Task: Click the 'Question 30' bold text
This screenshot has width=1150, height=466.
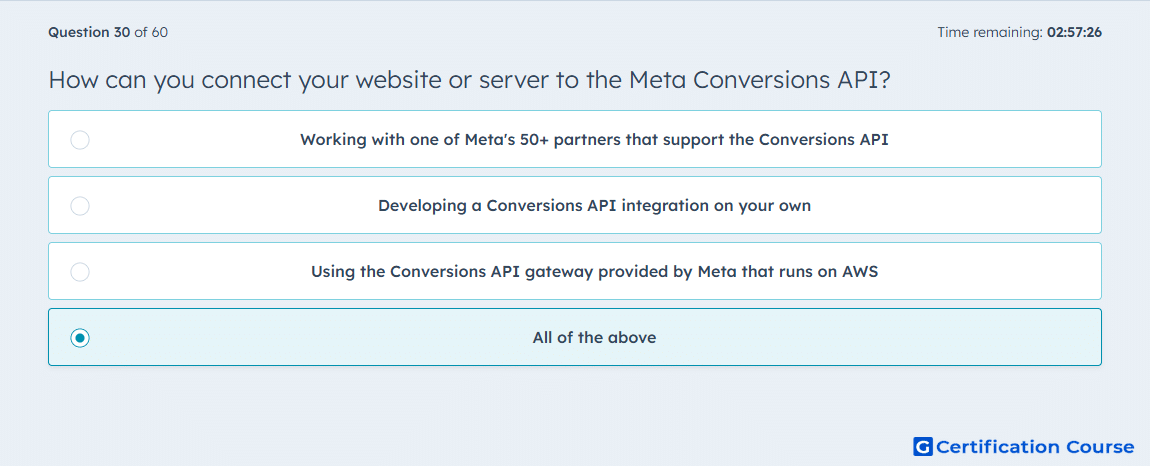Action: click(x=89, y=32)
